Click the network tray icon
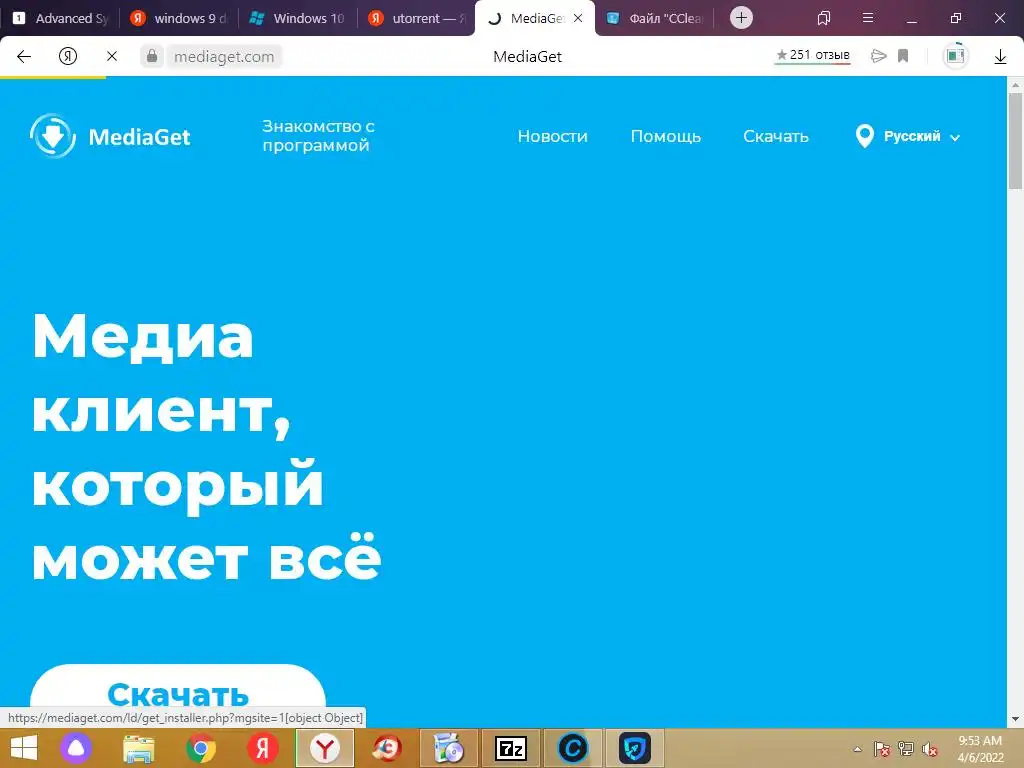The width and height of the screenshot is (1024, 768). (x=906, y=749)
